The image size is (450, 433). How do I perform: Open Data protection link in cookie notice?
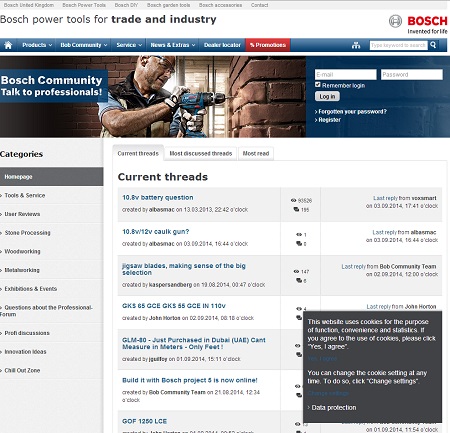(334, 408)
